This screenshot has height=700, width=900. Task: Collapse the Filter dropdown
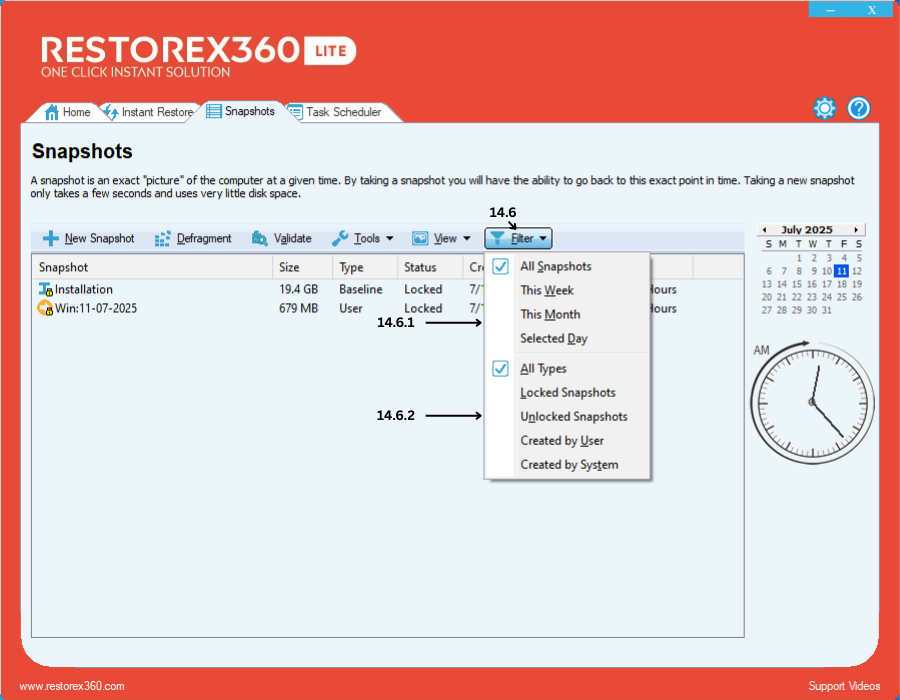518,239
